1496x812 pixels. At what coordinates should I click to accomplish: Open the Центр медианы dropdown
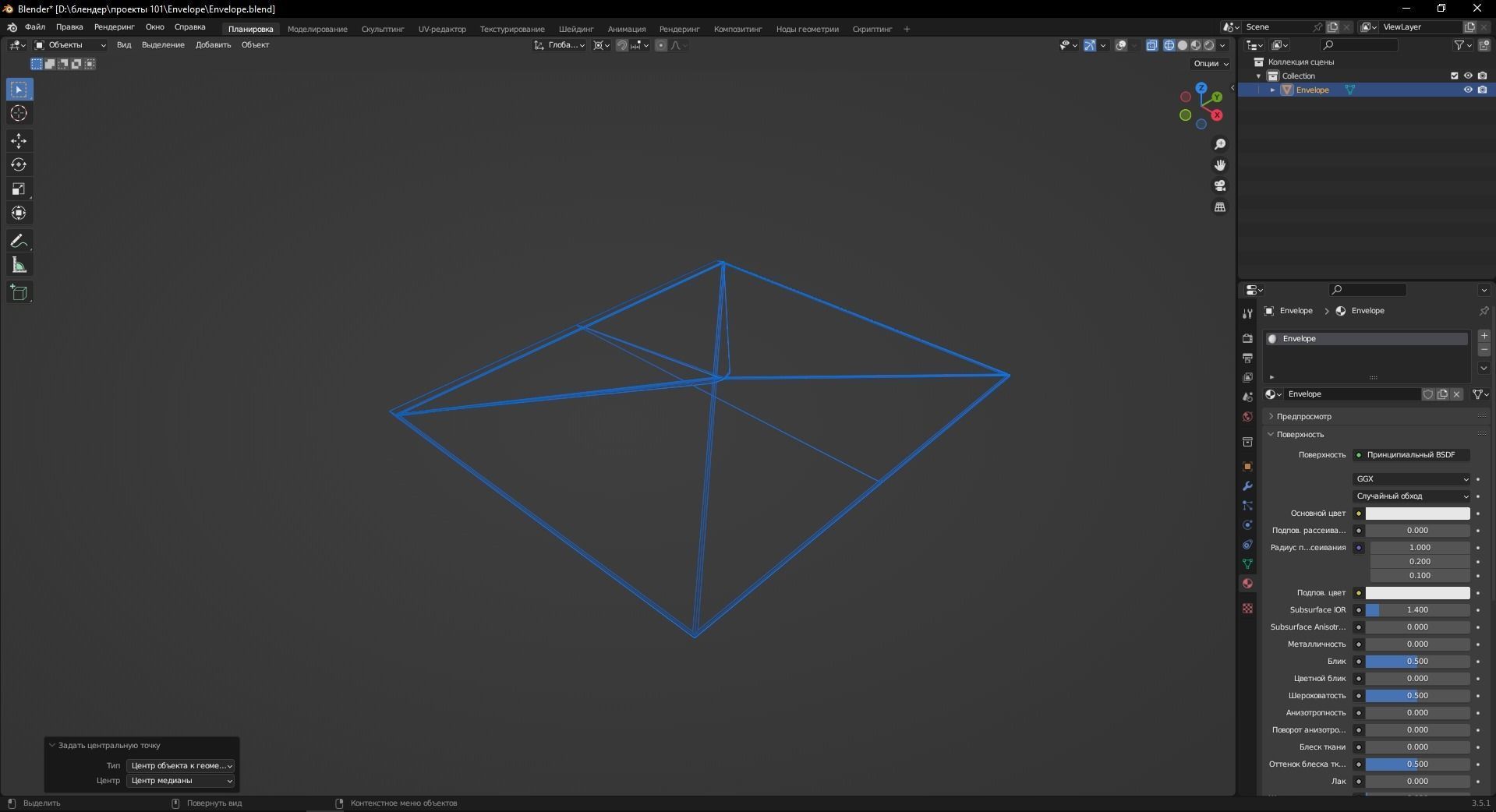tap(180, 780)
